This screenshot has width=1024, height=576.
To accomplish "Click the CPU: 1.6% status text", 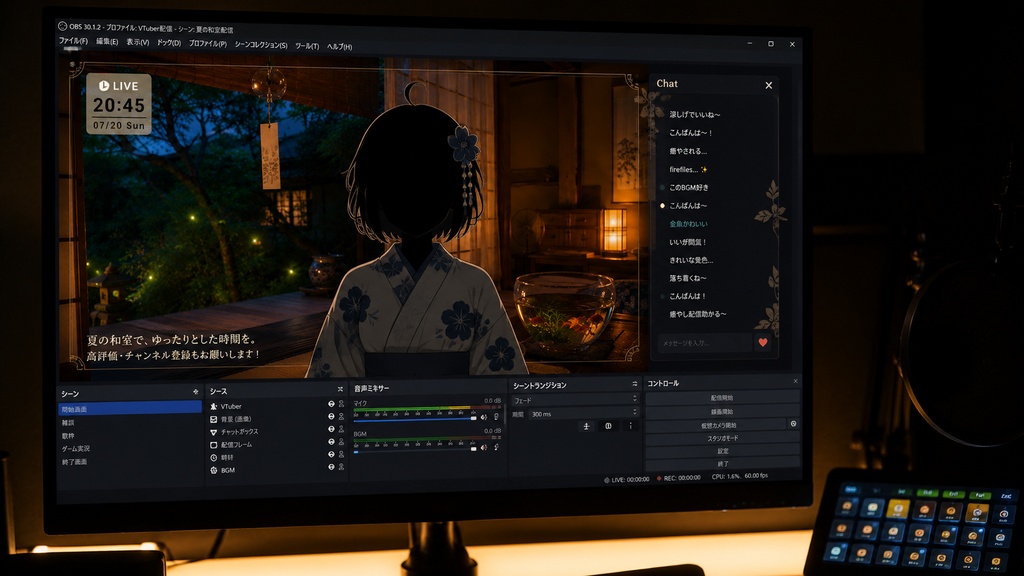I will (726, 477).
